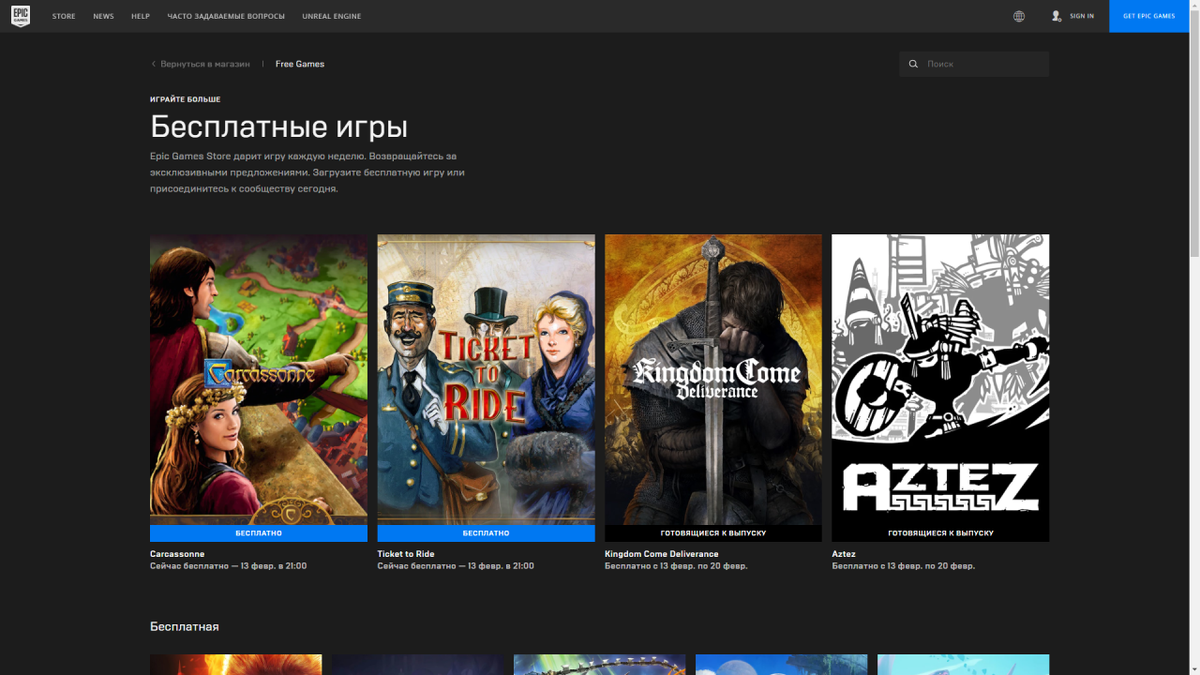Open the Ticket to Ride cover image
The height and width of the screenshot is (675, 1200).
click(x=486, y=380)
